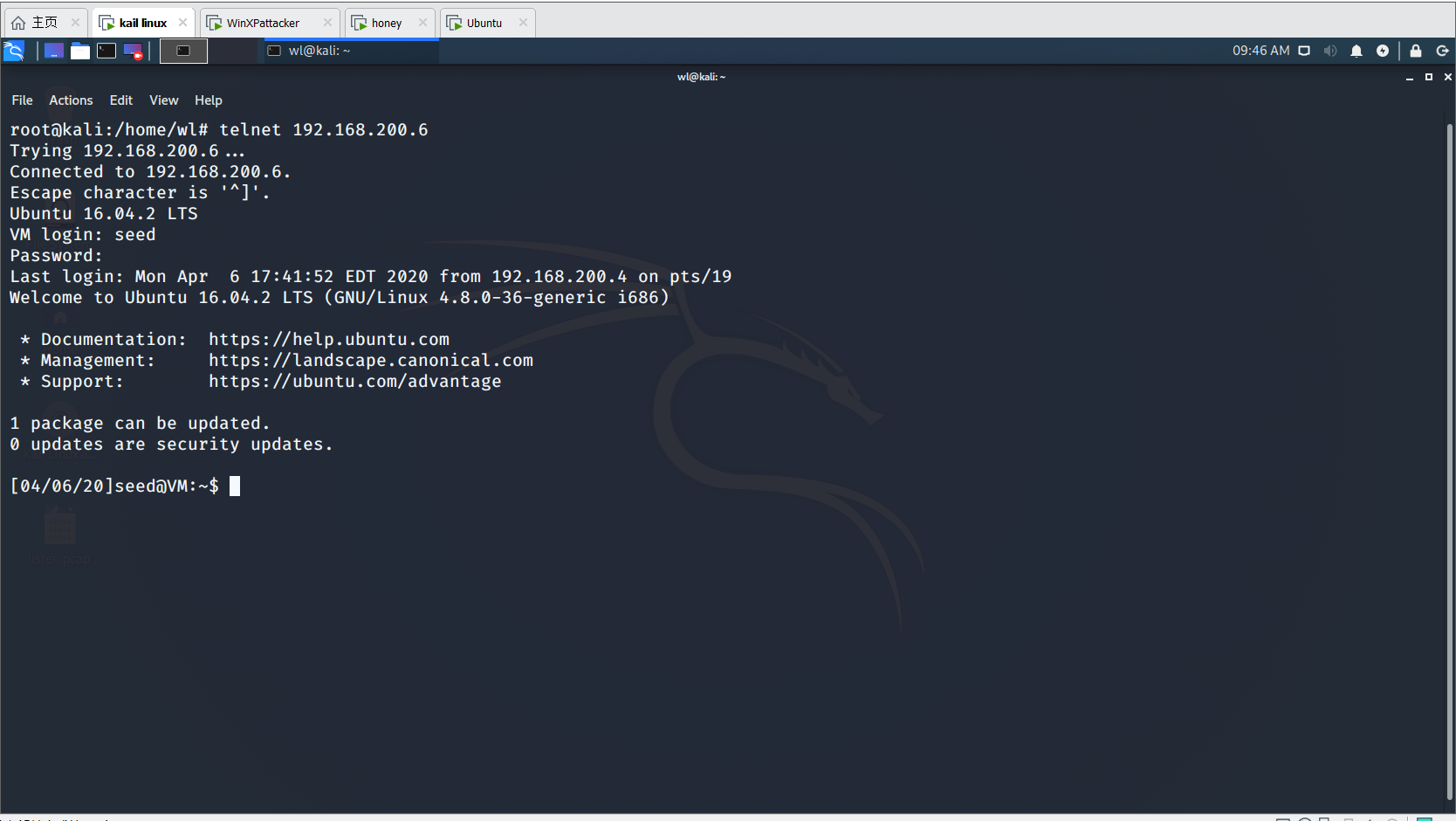
Task: Close the WinXPattacker tab
Action: (327, 23)
